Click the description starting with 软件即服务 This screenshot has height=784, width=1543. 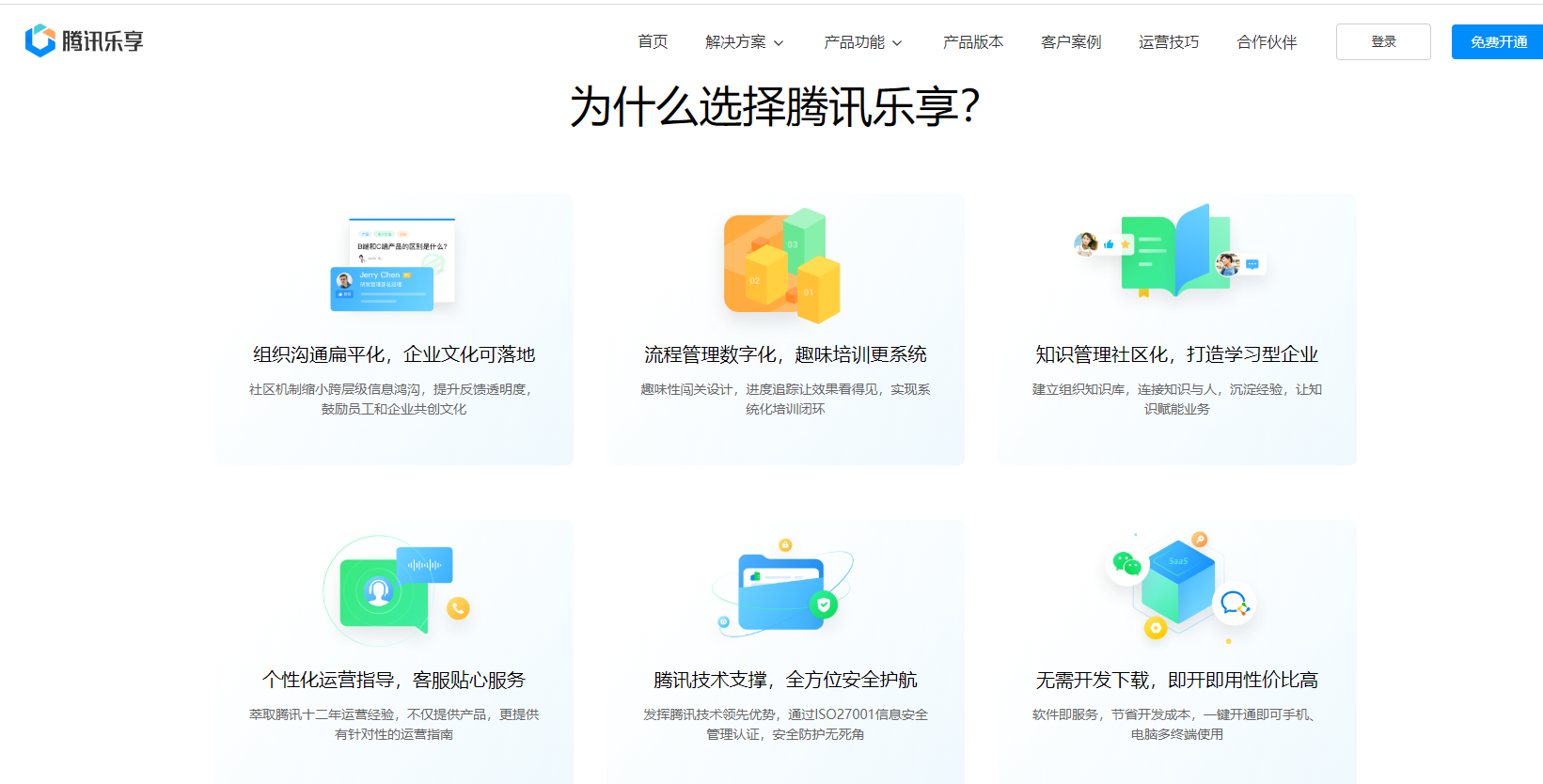point(1177,724)
